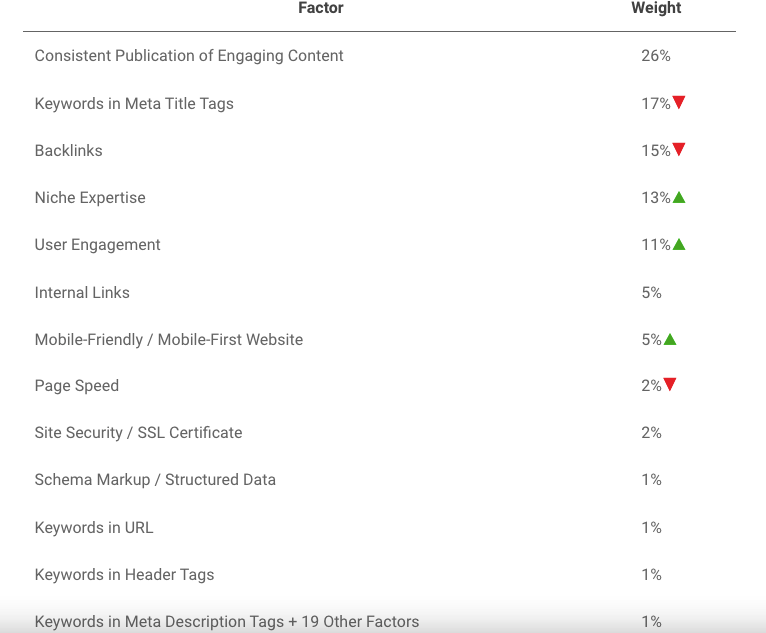
Task: Select the Backlinks factor label
Action: [x=68, y=150]
